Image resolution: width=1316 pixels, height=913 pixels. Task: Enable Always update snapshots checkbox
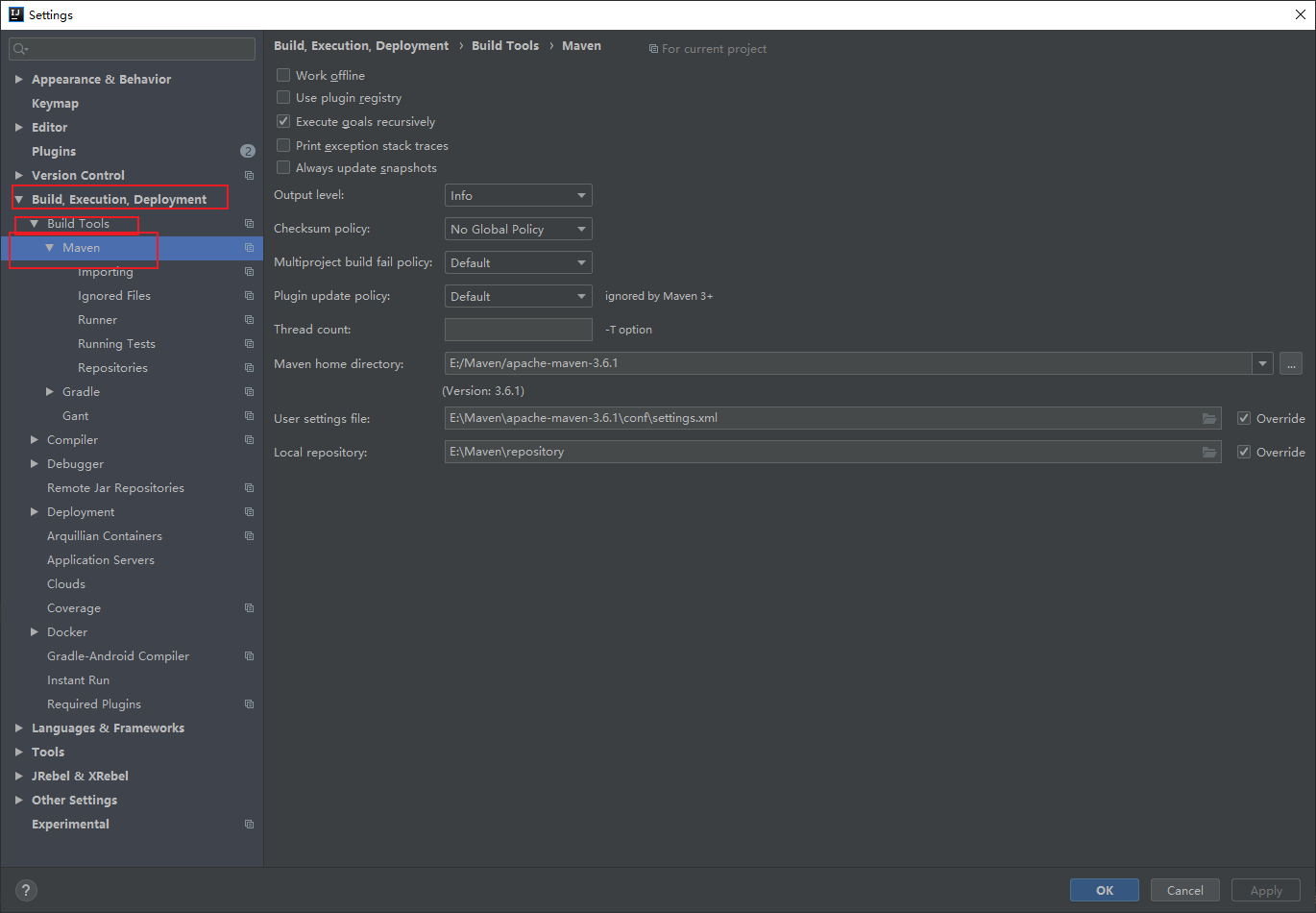pyautogui.click(x=283, y=167)
